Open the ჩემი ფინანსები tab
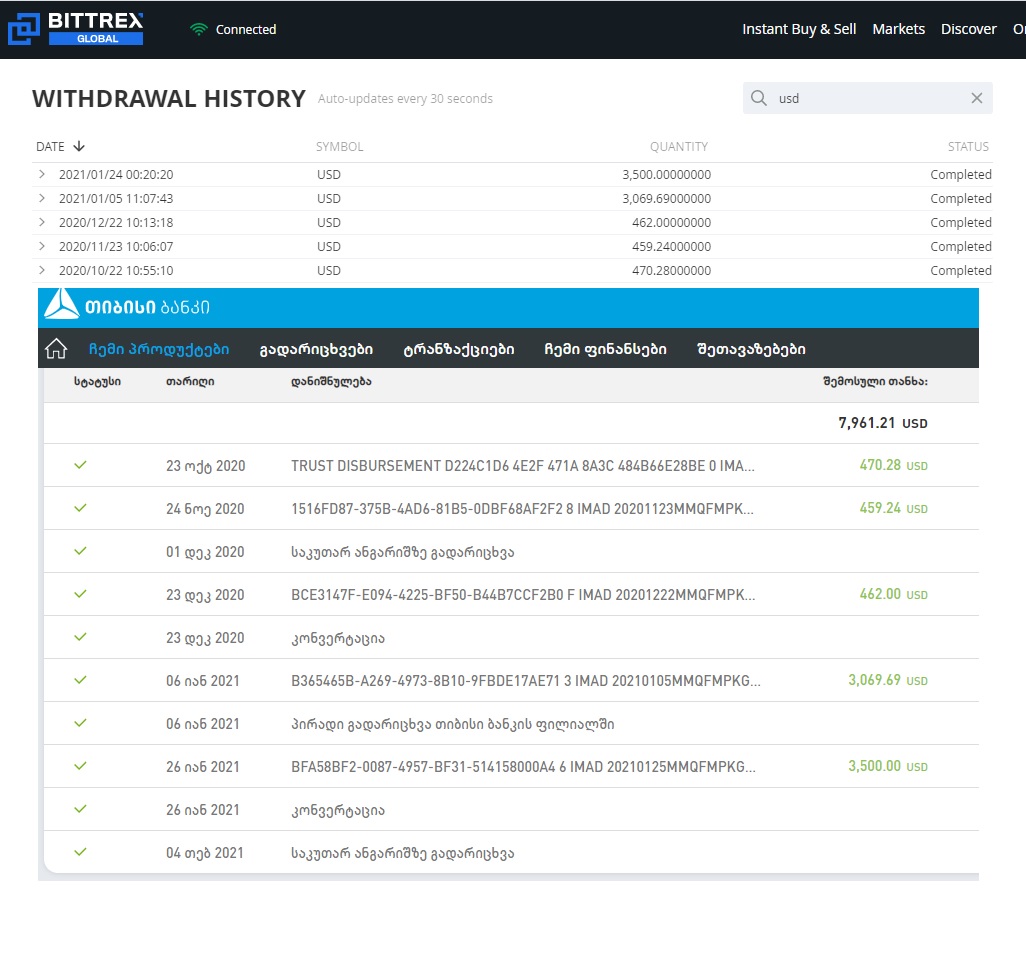The height and width of the screenshot is (958, 1026). [605, 349]
